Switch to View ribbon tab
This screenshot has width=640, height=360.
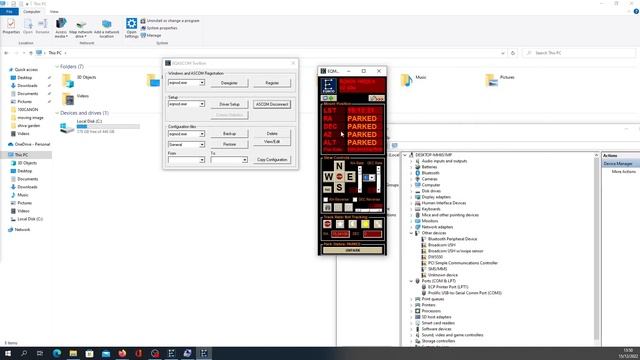(54, 11)
